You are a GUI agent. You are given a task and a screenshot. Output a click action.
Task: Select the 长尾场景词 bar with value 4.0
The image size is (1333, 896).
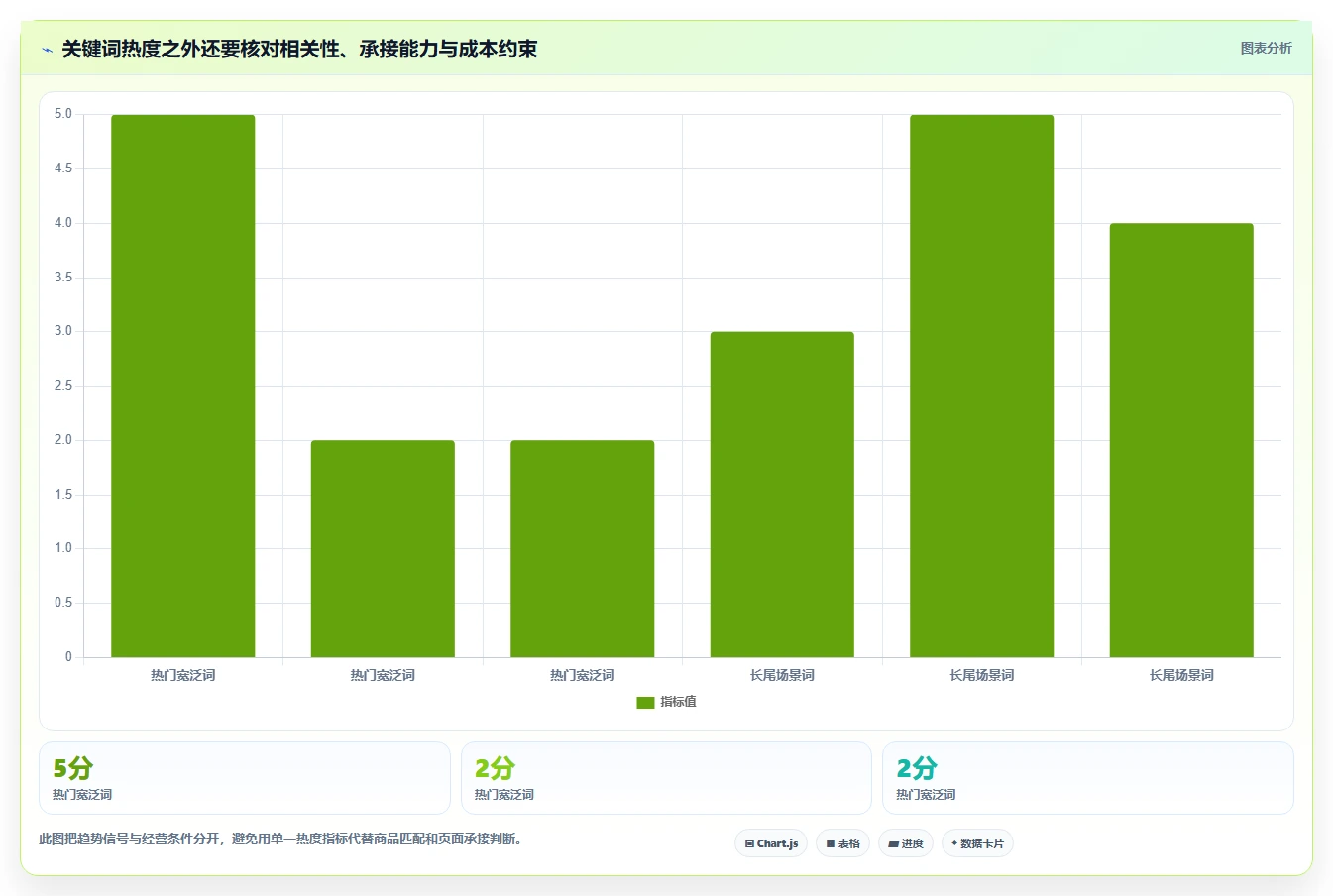(x=1181, y=440)
